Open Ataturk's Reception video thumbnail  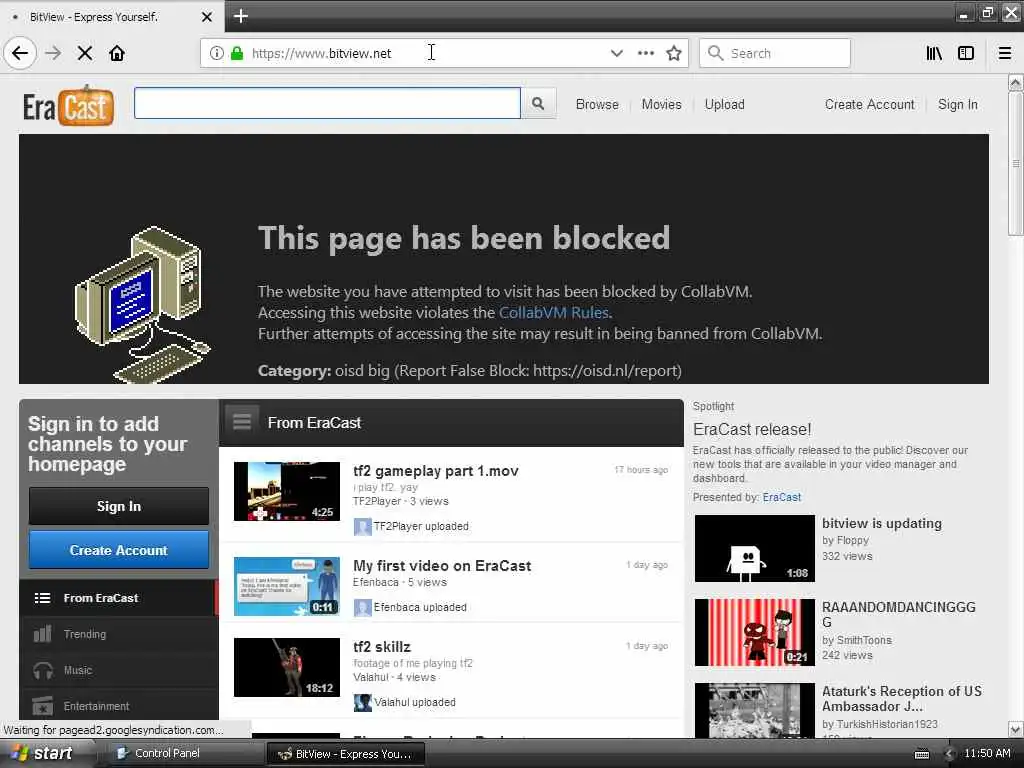pyautogui.click(x=754, y=711)
